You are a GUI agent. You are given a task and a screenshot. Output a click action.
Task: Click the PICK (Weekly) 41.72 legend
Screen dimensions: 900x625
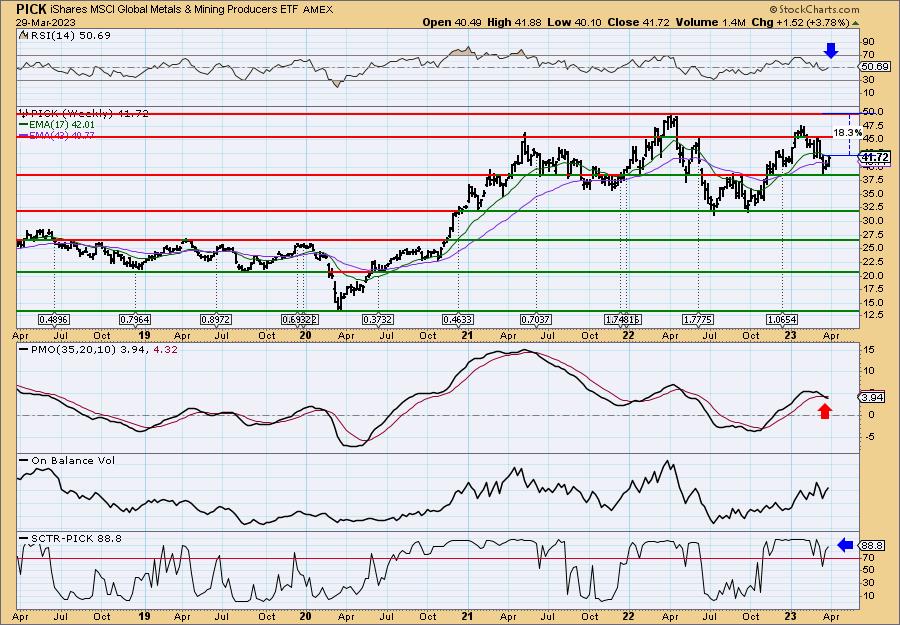point(84,114)
